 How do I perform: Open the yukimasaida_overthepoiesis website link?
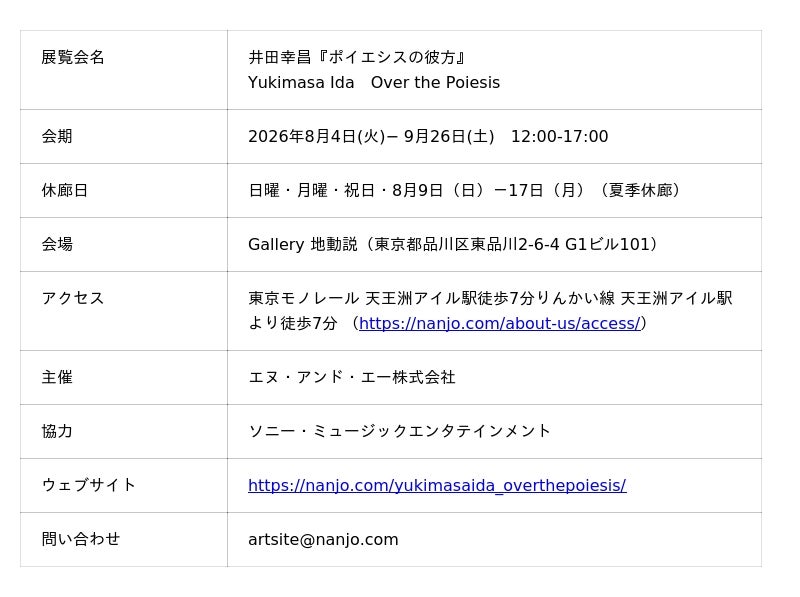point(437,485)
